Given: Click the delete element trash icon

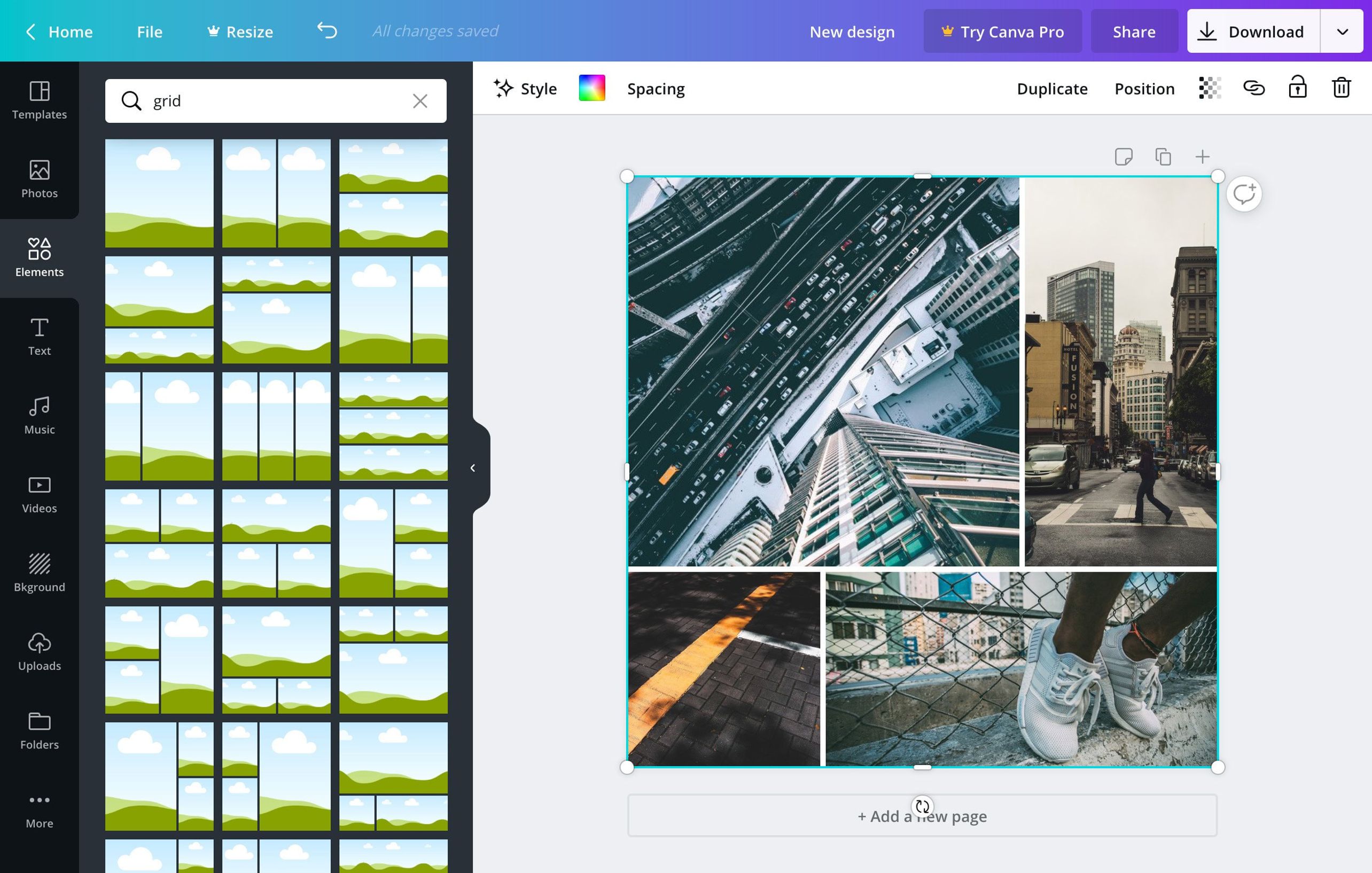Looking at the screenshot, I should click(x=1342, y=88).
